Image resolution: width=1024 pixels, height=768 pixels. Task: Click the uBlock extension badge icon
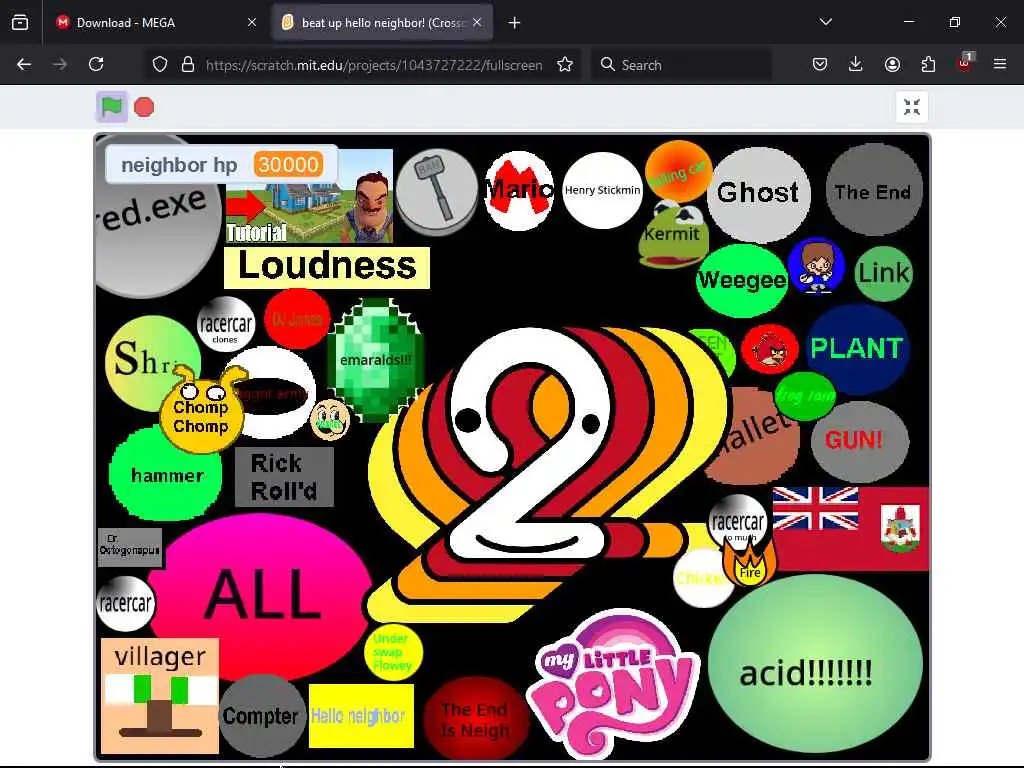point(965,63)
